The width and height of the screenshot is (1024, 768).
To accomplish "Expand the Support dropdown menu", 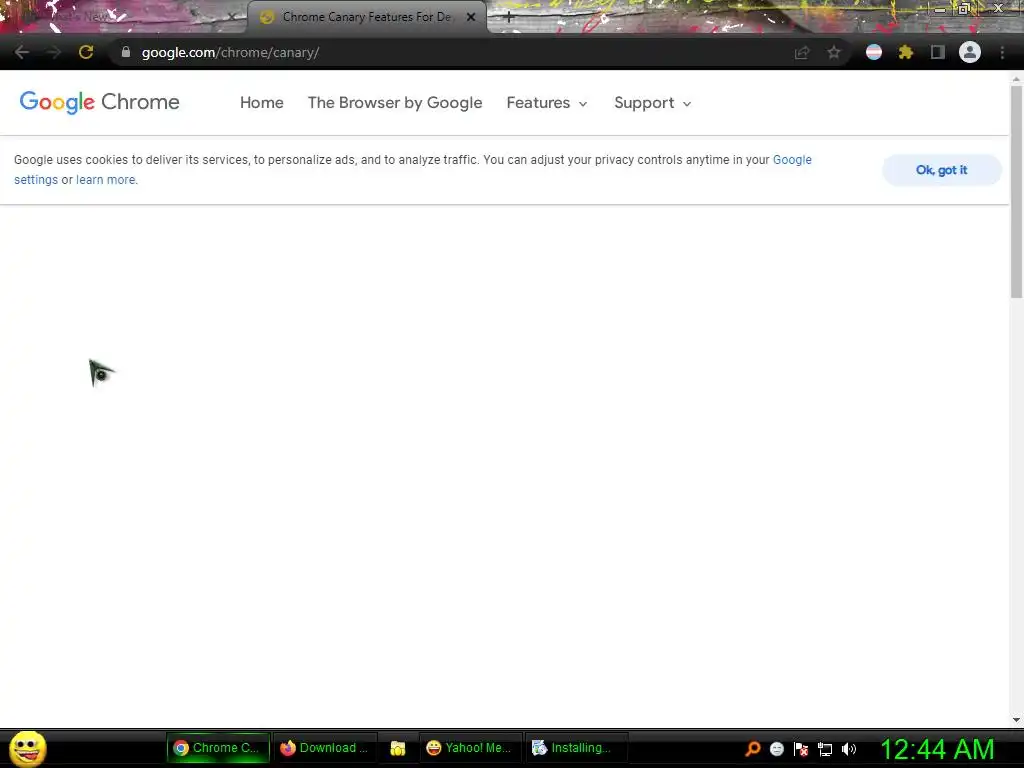I will coord(652,103).
